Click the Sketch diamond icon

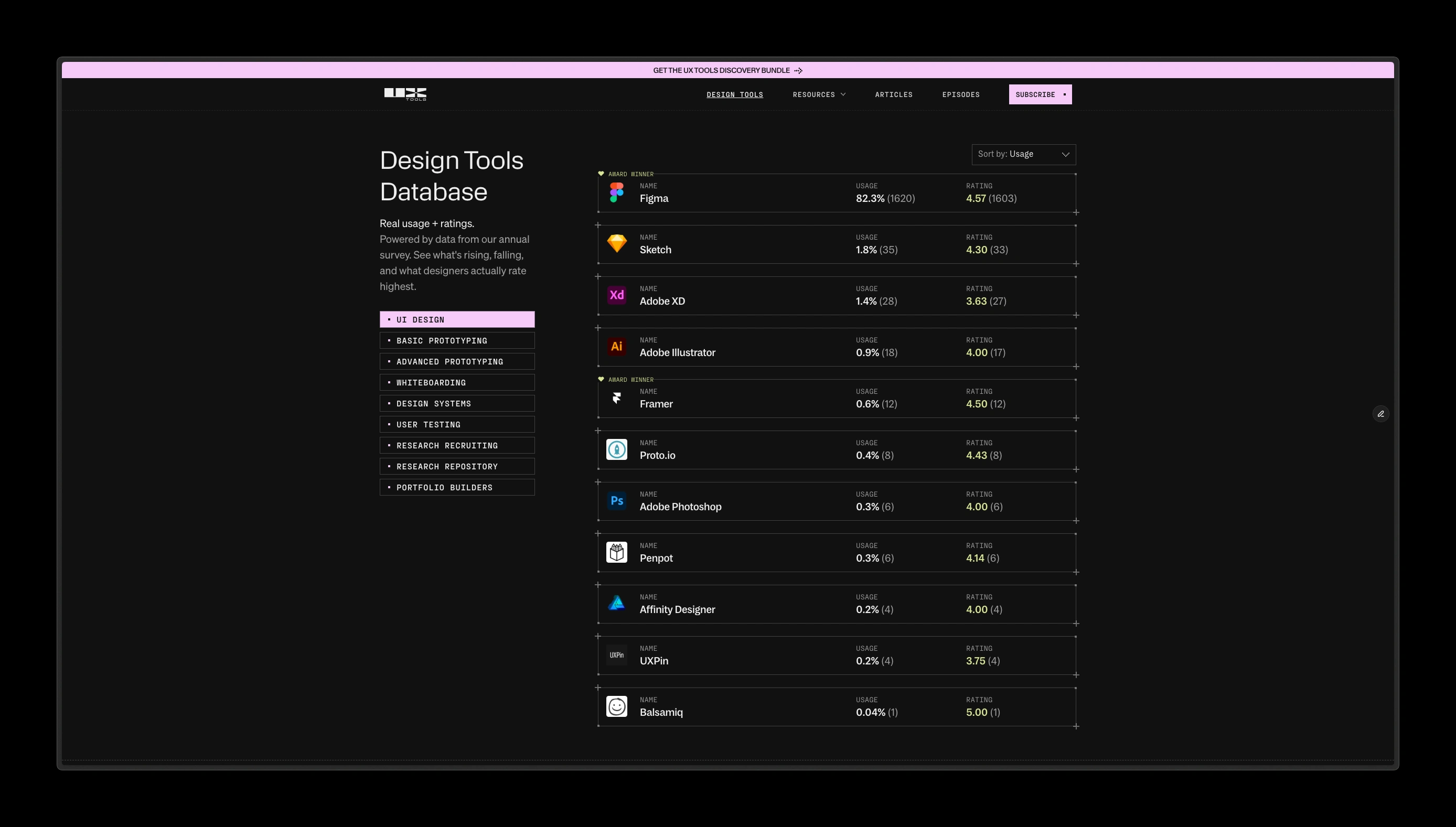616,244
